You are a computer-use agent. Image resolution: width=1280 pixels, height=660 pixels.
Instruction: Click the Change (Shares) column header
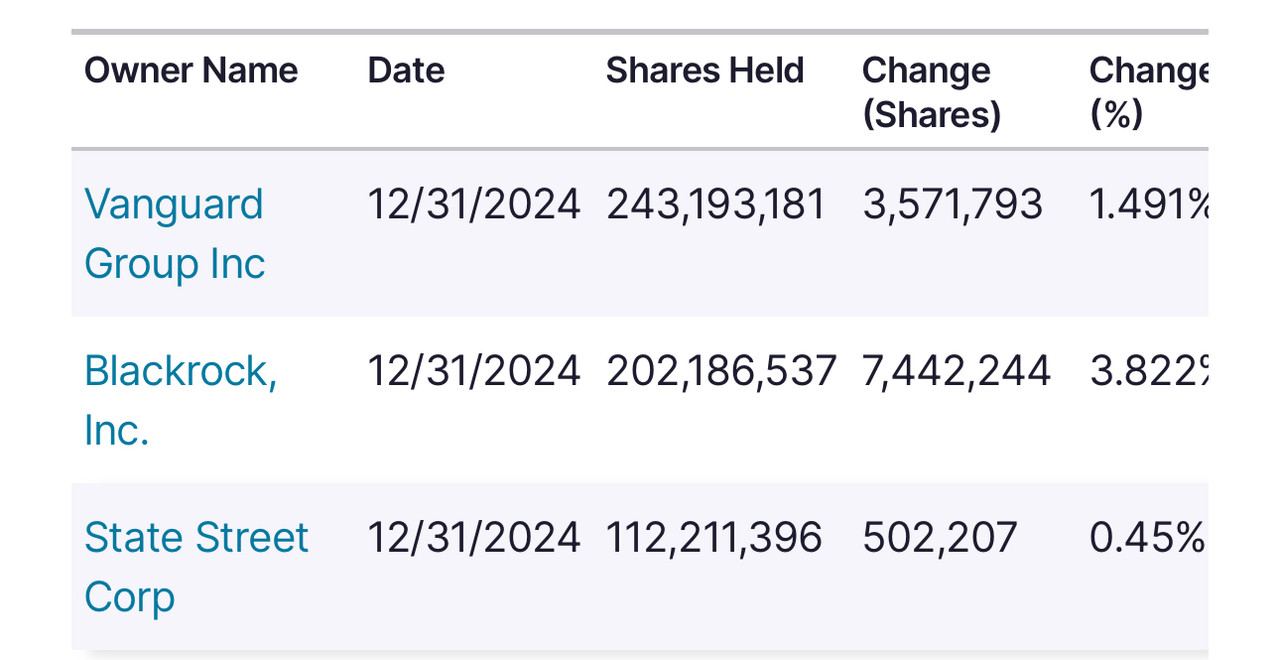pos(931,93)
